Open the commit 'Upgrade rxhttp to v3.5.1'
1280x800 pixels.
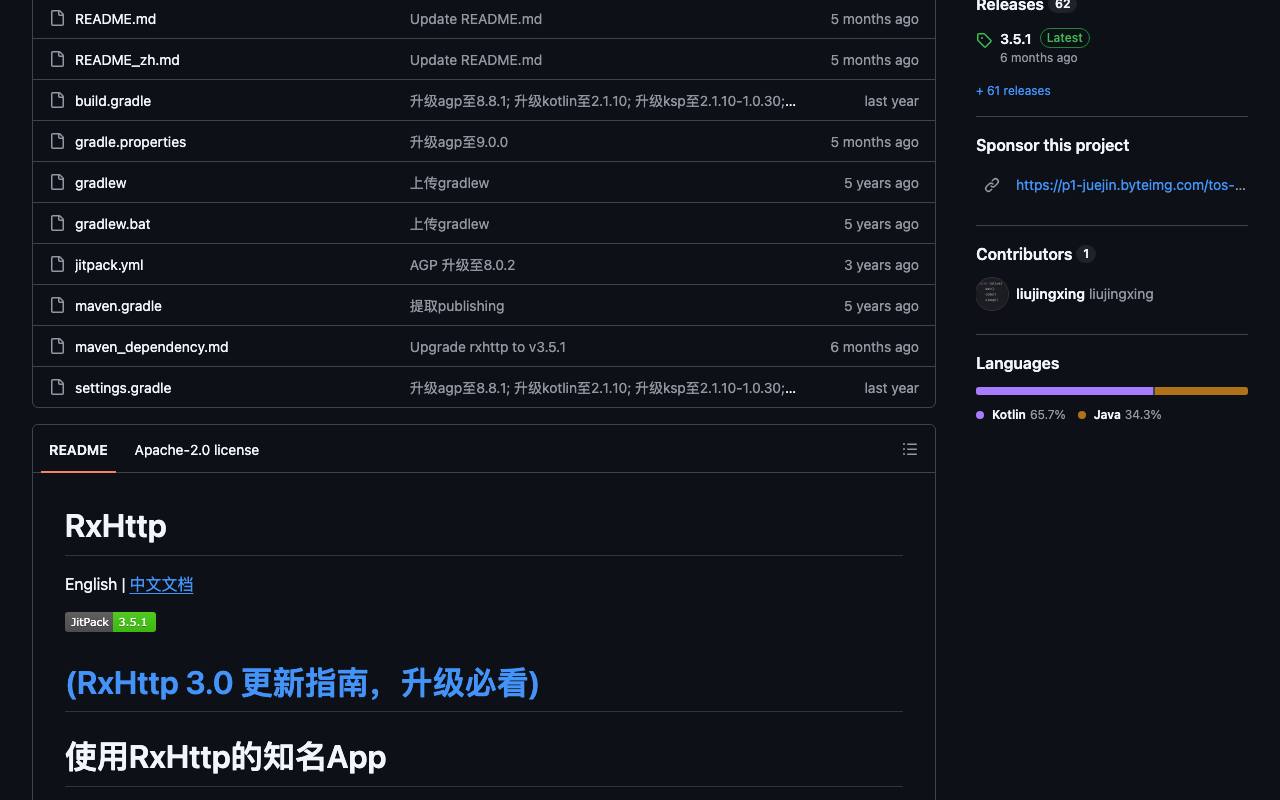point(488,347)
